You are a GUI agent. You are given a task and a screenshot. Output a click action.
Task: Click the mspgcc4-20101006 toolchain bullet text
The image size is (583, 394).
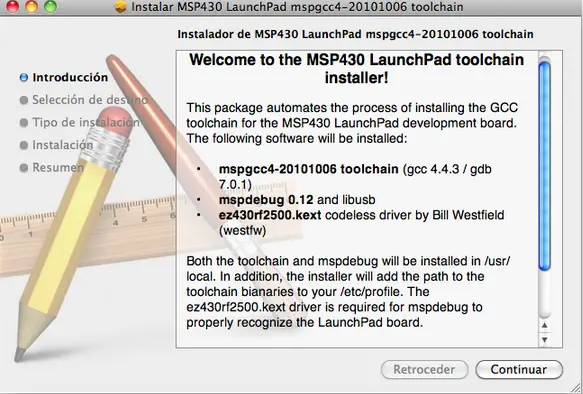click(x=355, y=177)
